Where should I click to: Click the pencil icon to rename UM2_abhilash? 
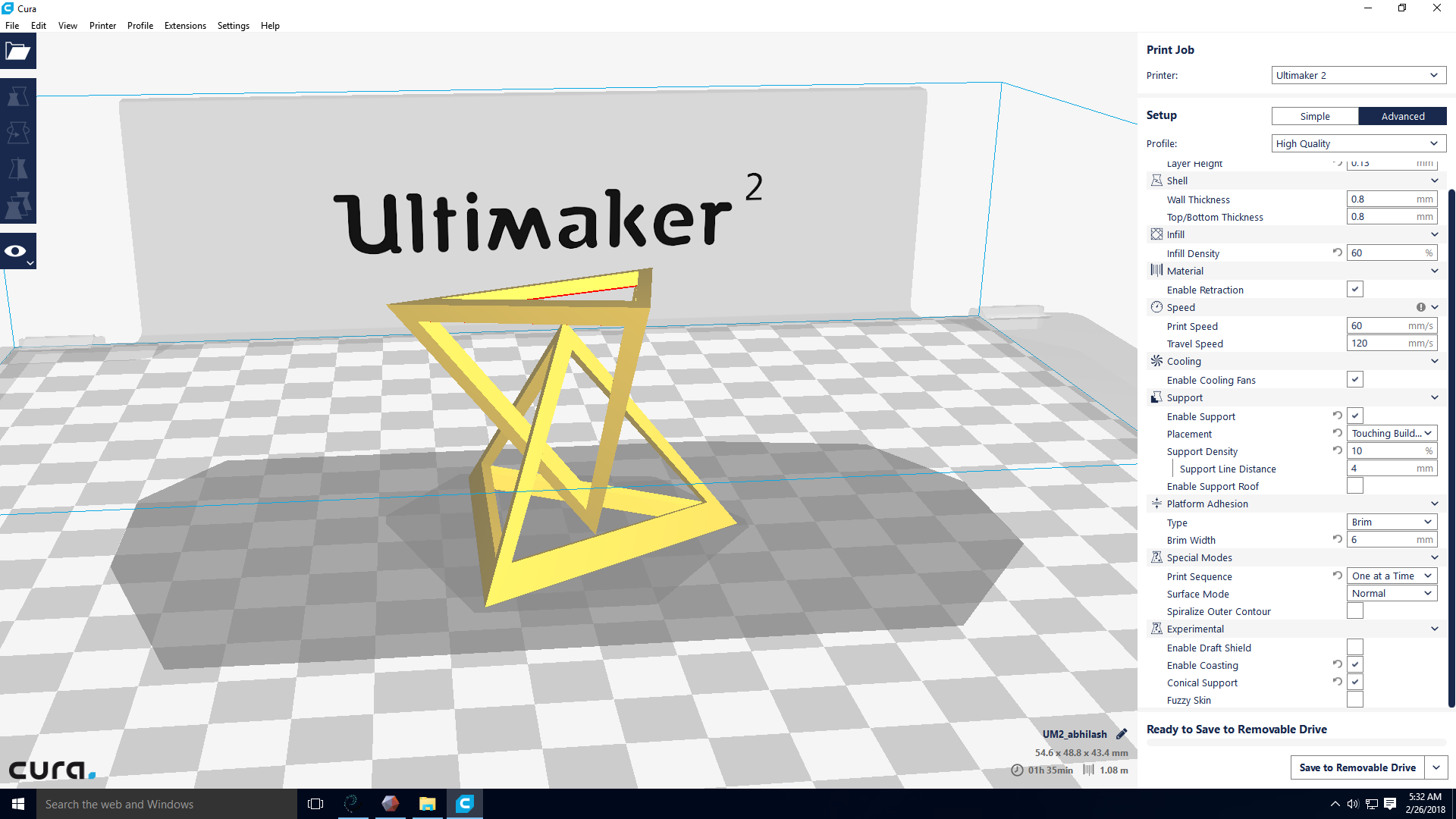1122,734
